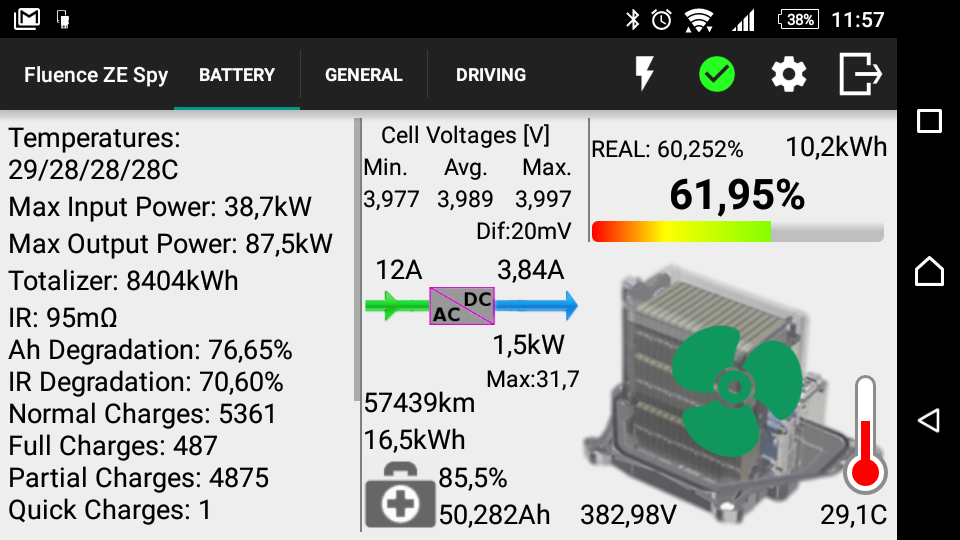The image size is (960, 540).
Task: Tap the lightning bolt icon in toolbar
Action: [645, 75]
